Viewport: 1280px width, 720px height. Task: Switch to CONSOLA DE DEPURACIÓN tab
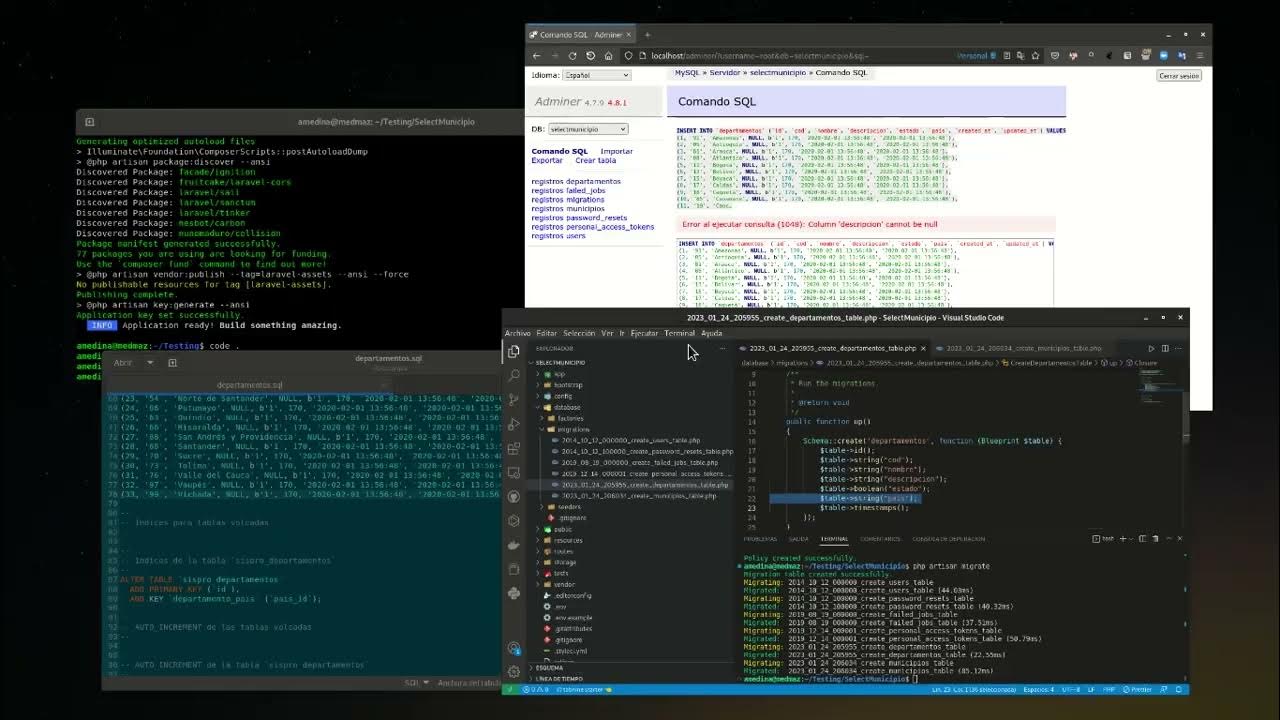(948, 539)
